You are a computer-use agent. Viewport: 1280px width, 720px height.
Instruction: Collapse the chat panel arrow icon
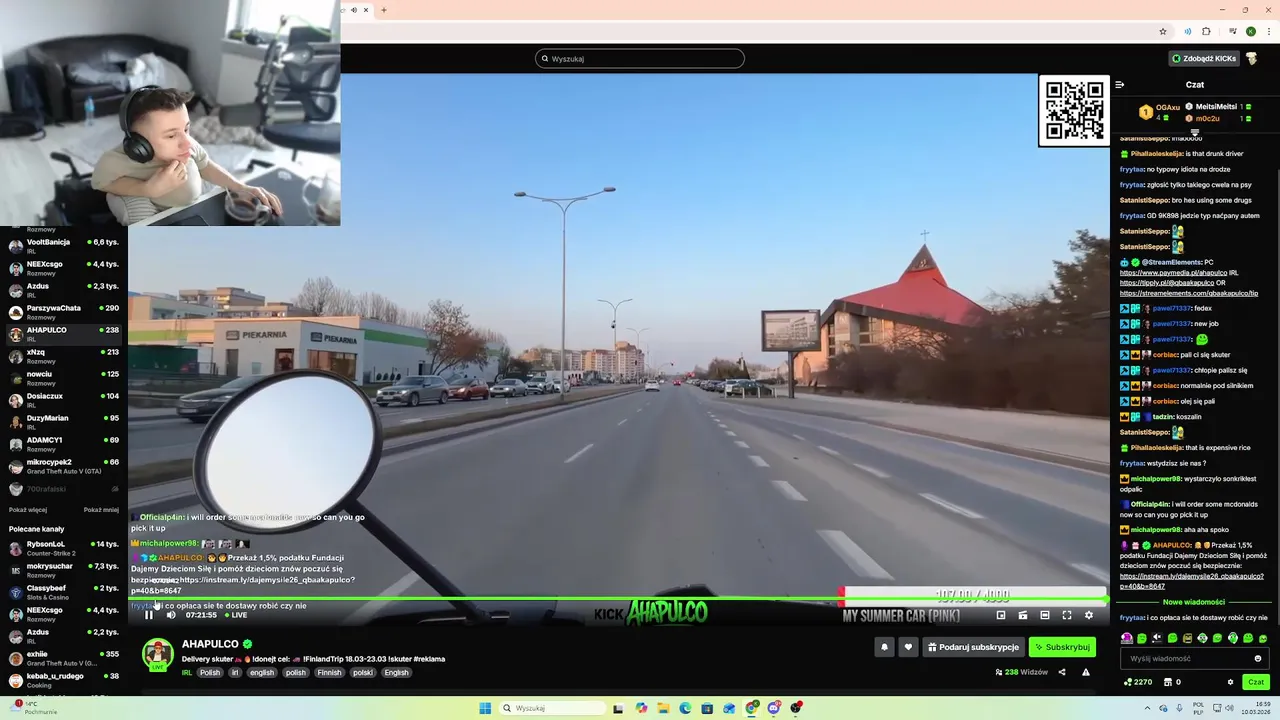[1120, 85]
